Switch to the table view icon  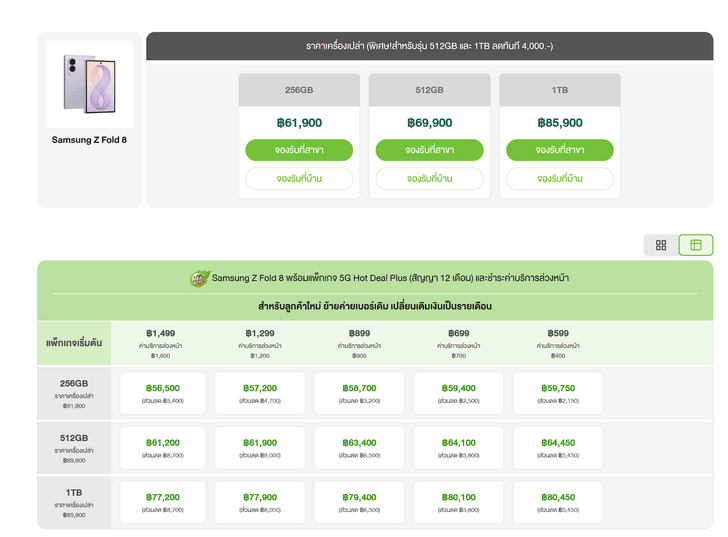(x=696, y=245)
